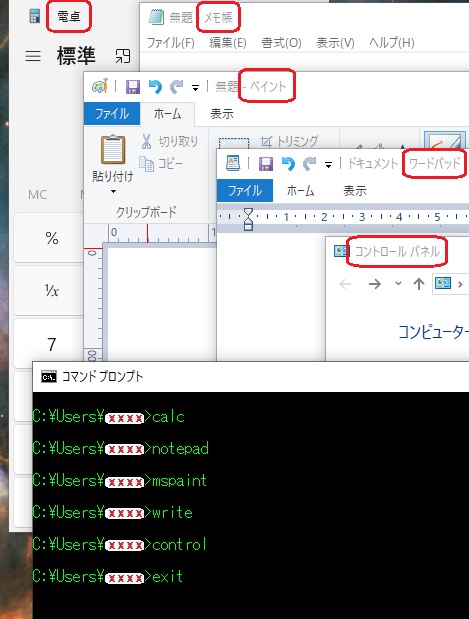Click the Paste clipboard icon in Paint
Image resolution: width=469 pixels, height=619 pixels.
[x=113, y=150]
